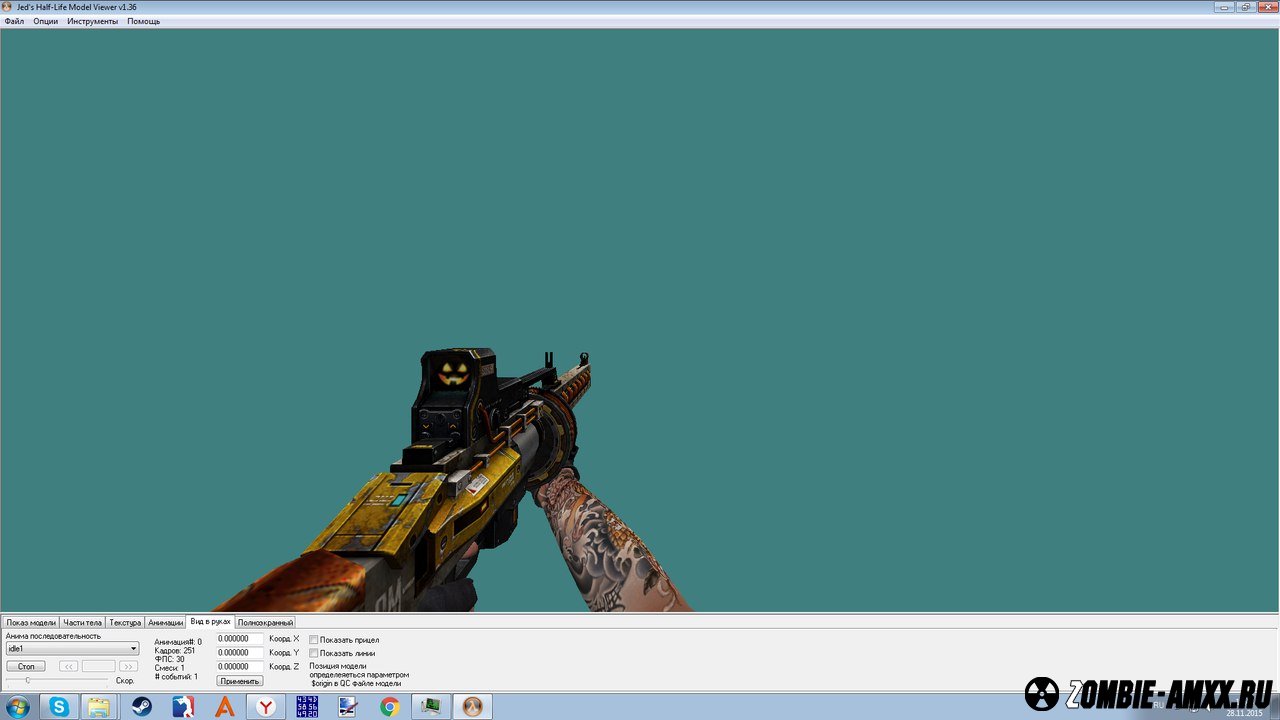Switch to the Полноэкранный tab
This screenshot has width=1280, height=720.
[265, 622]
